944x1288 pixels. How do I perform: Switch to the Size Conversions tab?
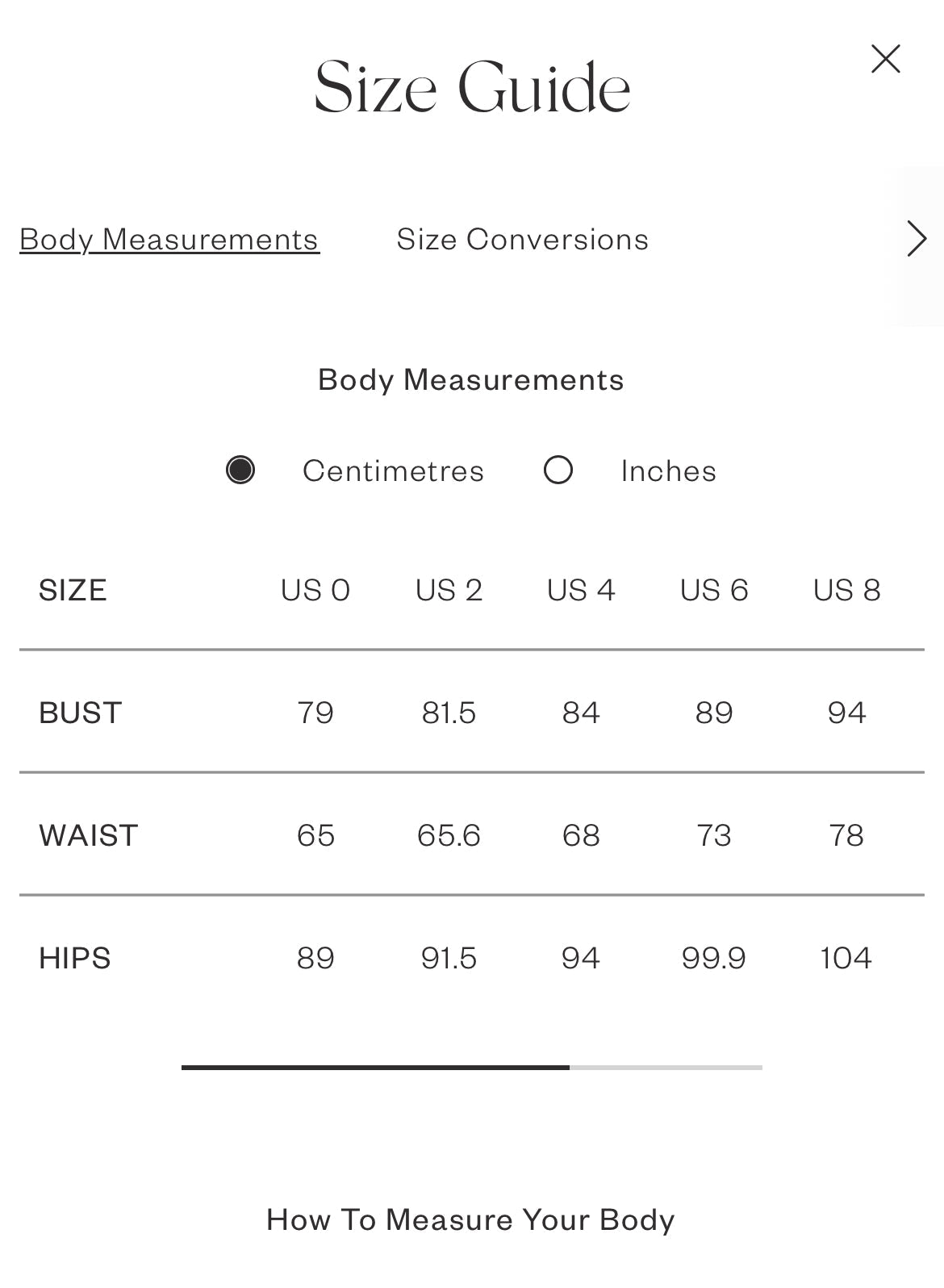523,240
